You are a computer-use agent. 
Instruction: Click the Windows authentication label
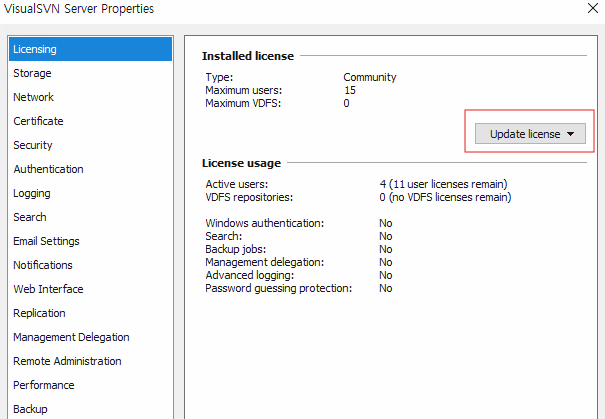click(x=265, y=223)
